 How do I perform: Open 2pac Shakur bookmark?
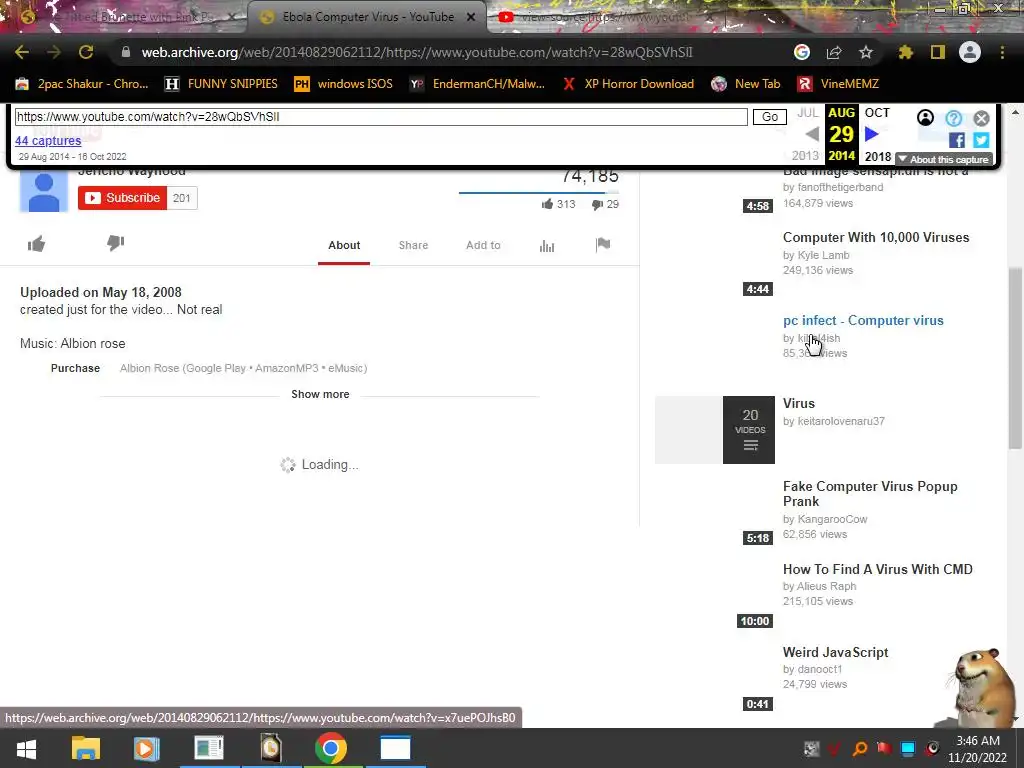click(82, 84)
